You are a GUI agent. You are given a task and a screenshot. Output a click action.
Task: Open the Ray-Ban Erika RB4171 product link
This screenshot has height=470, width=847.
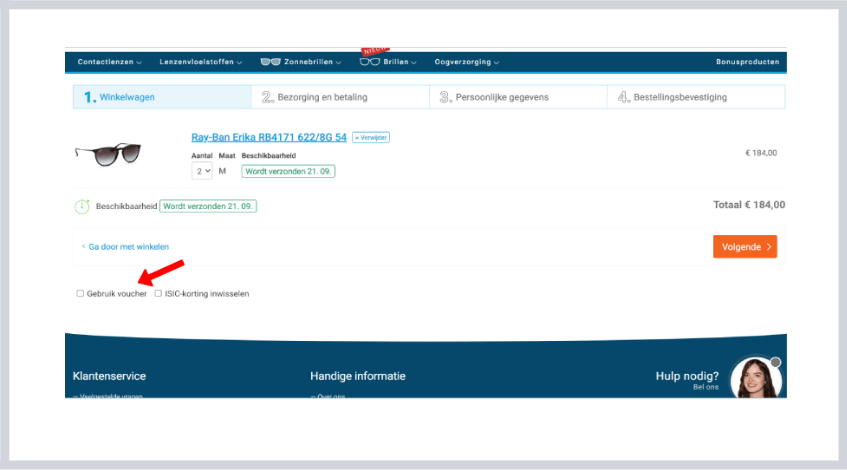coord(268,137)
